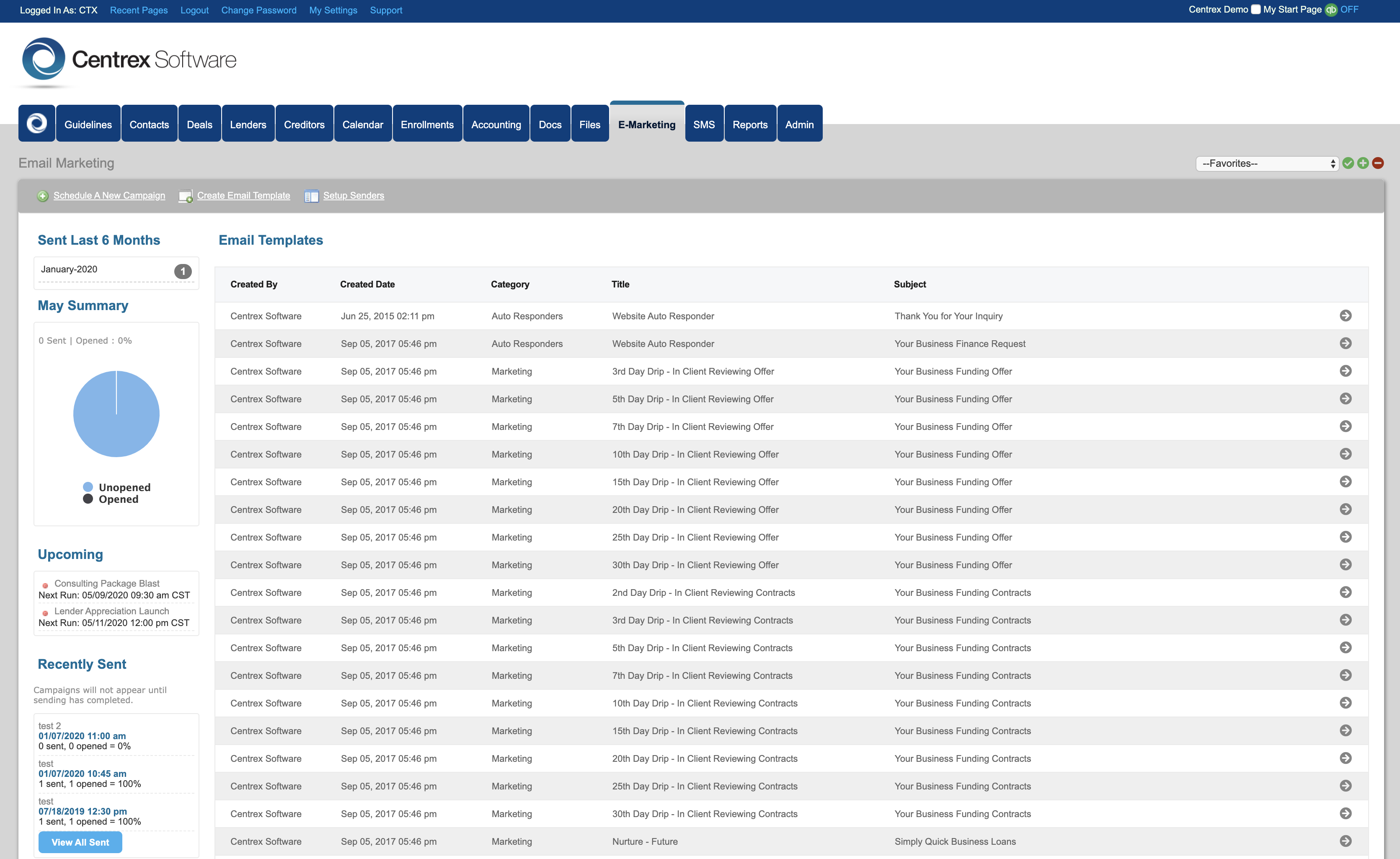Click the blue pie chart in May Summary
Screen dimensions: 1400x859
[116, 414]
